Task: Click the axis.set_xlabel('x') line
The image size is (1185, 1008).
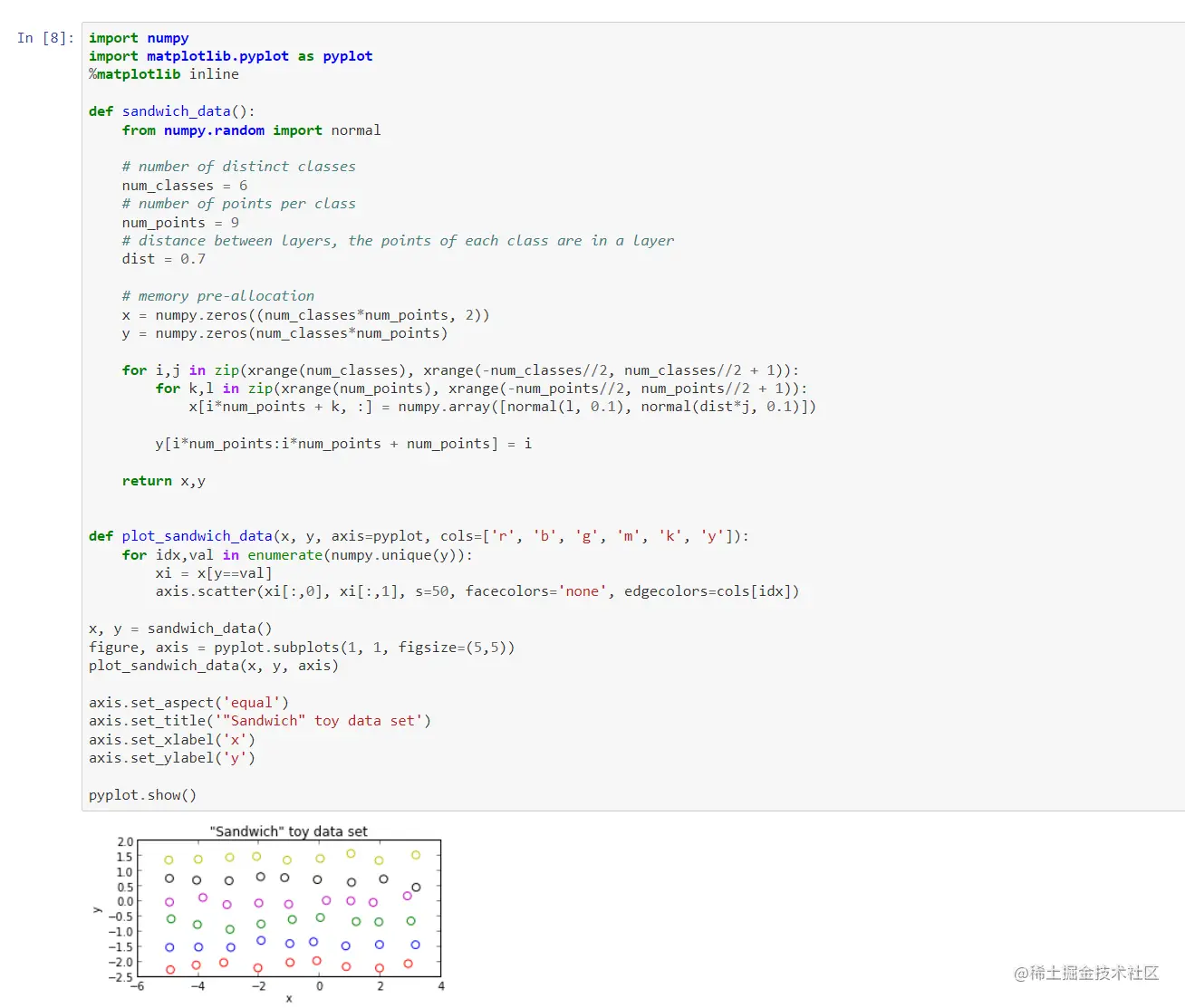Action: click(172, 740)
